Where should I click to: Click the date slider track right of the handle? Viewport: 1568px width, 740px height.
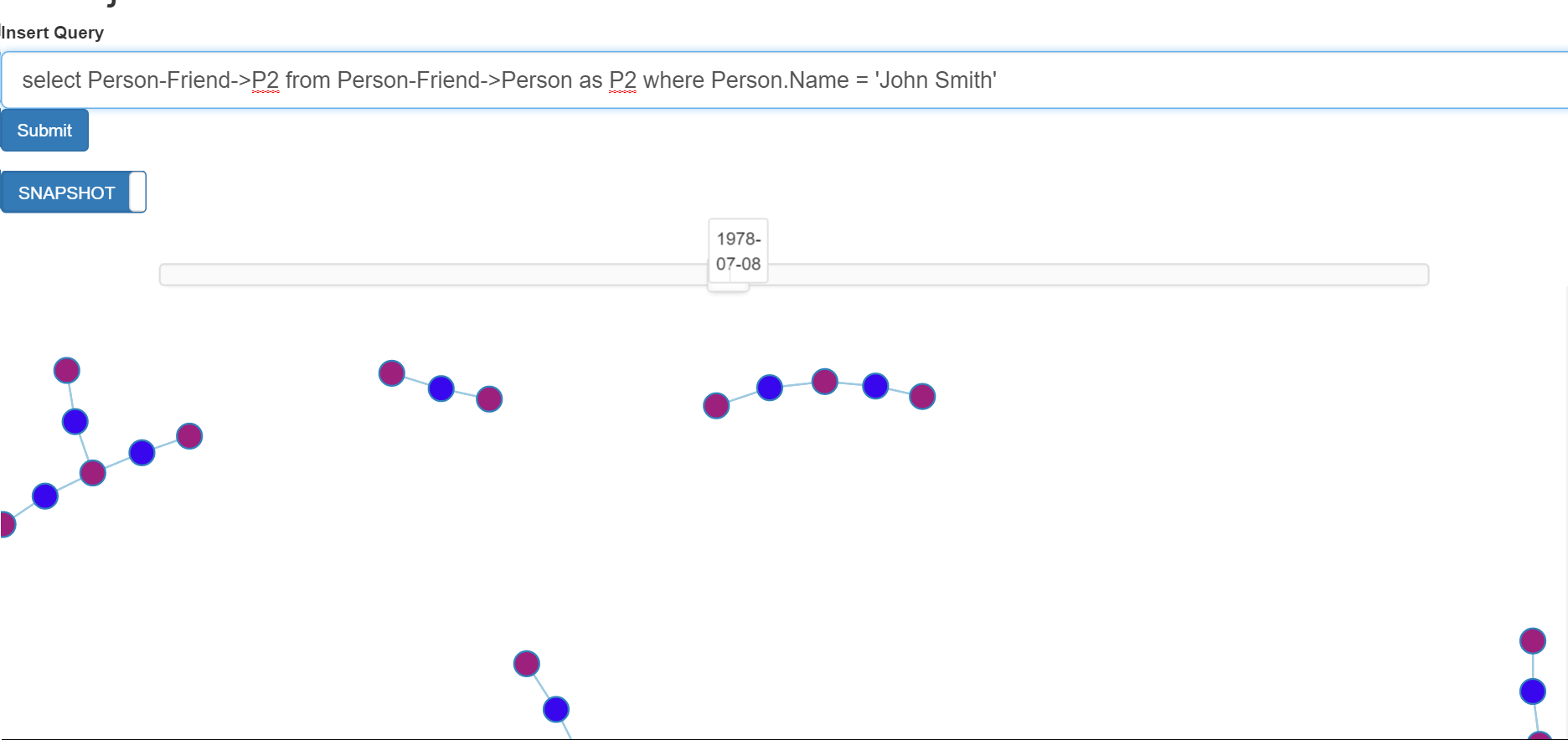(1089, 275)
